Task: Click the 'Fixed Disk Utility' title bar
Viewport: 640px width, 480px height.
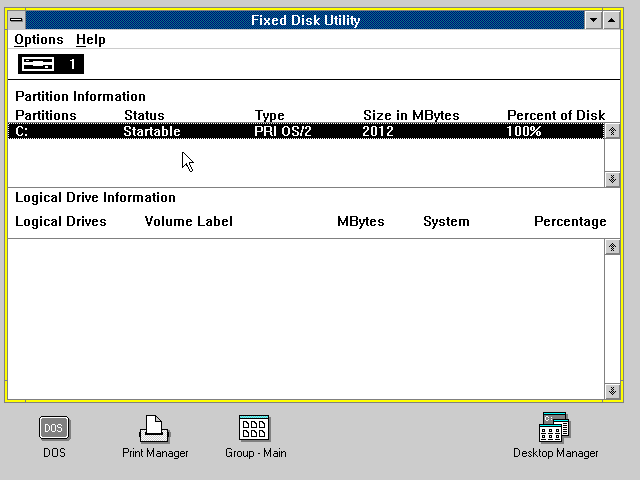Action: 305,20
